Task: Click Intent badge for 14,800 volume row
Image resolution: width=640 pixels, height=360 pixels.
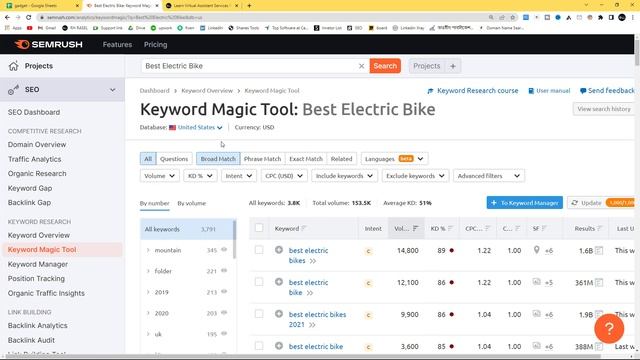Action: pos(368,251)
